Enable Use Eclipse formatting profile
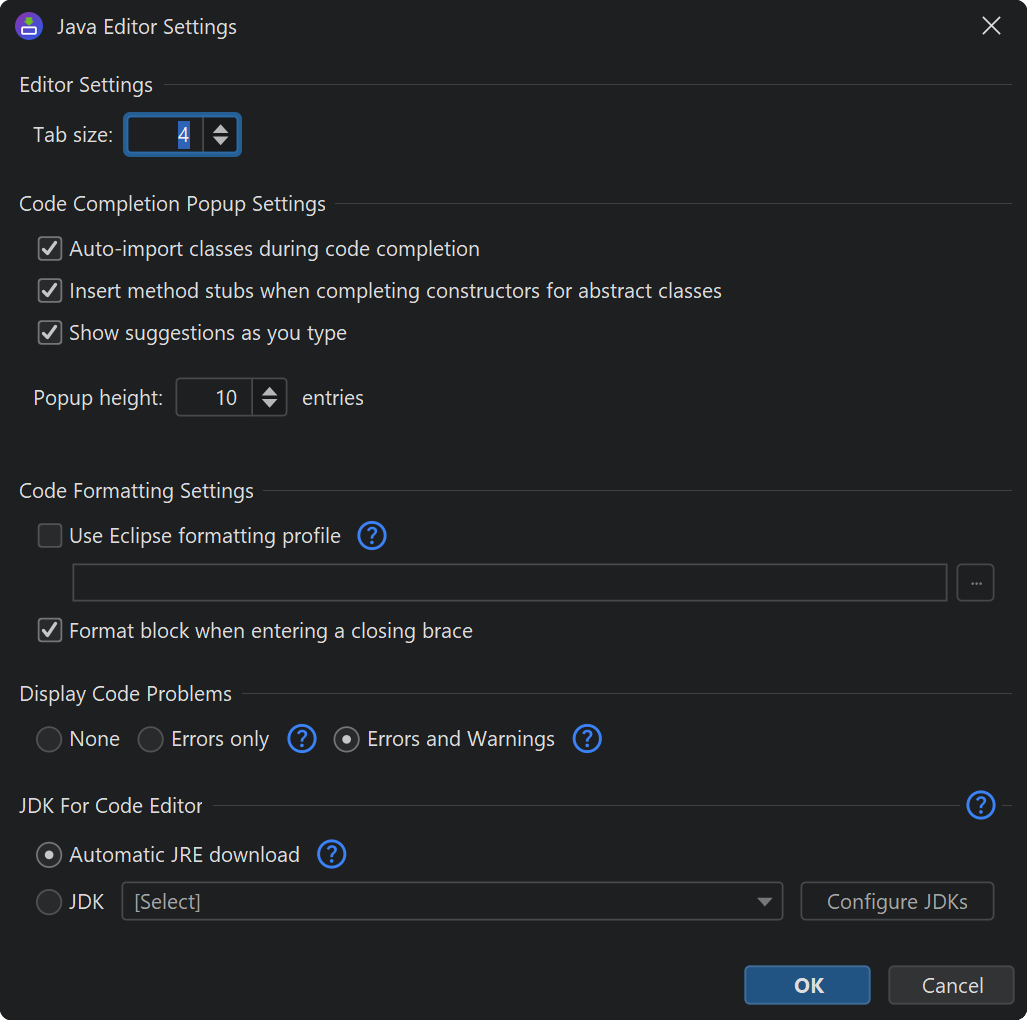 click(x=50, y=536)
